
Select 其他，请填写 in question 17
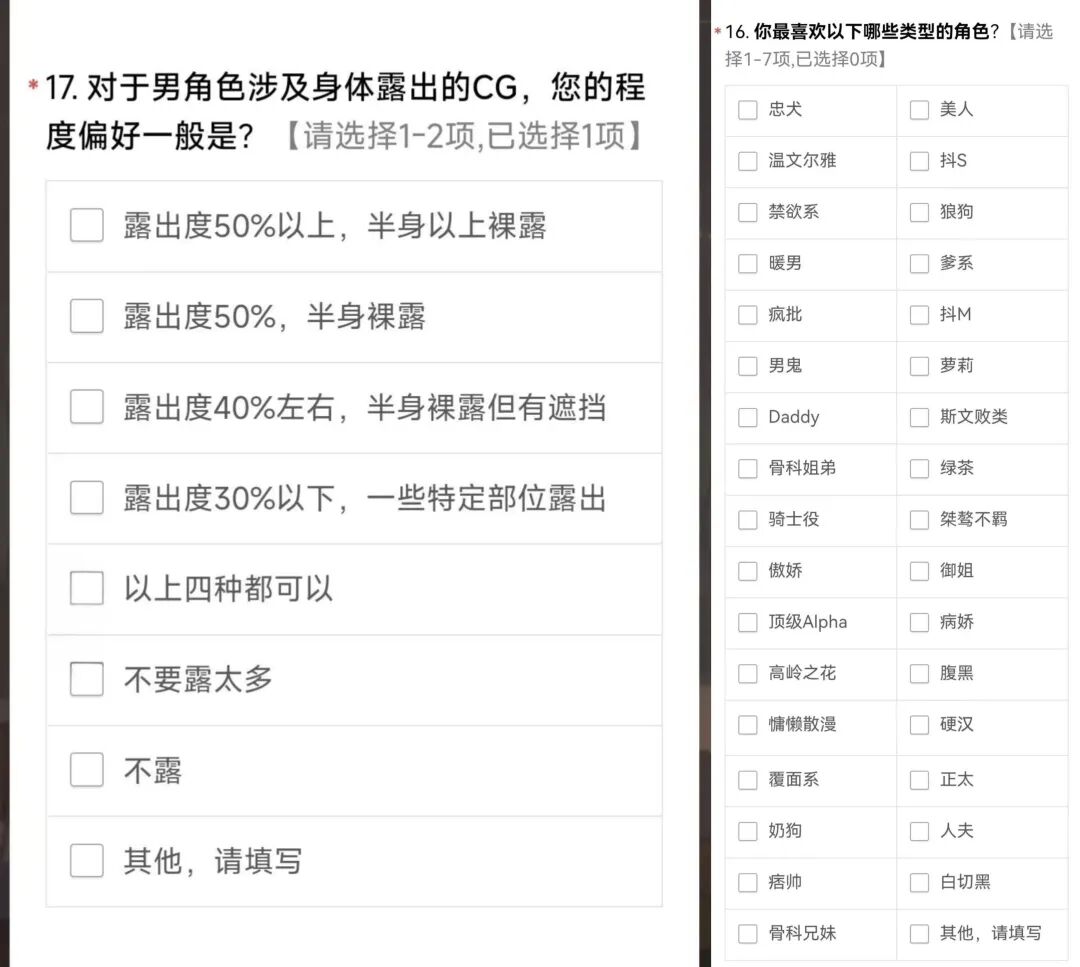[86, 861]
